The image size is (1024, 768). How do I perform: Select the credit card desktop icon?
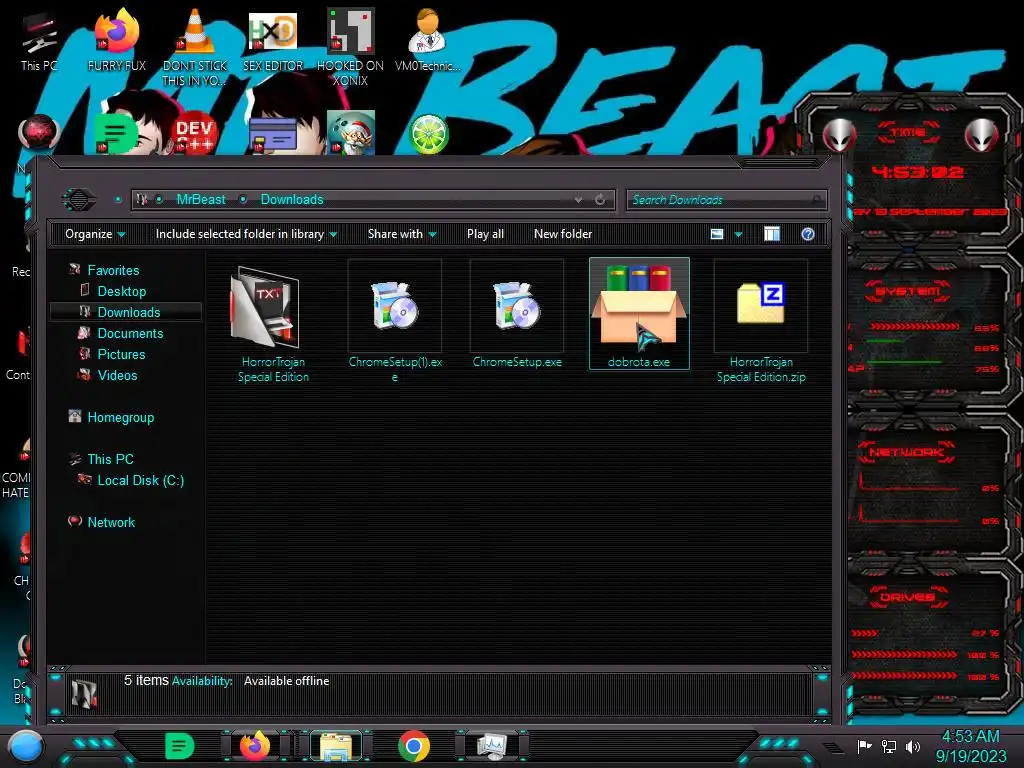(273, 135)
